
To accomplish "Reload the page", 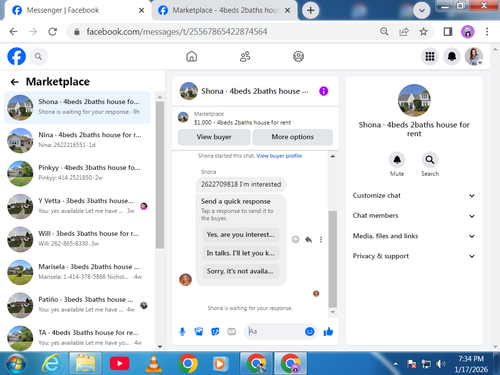I will 52,32.
